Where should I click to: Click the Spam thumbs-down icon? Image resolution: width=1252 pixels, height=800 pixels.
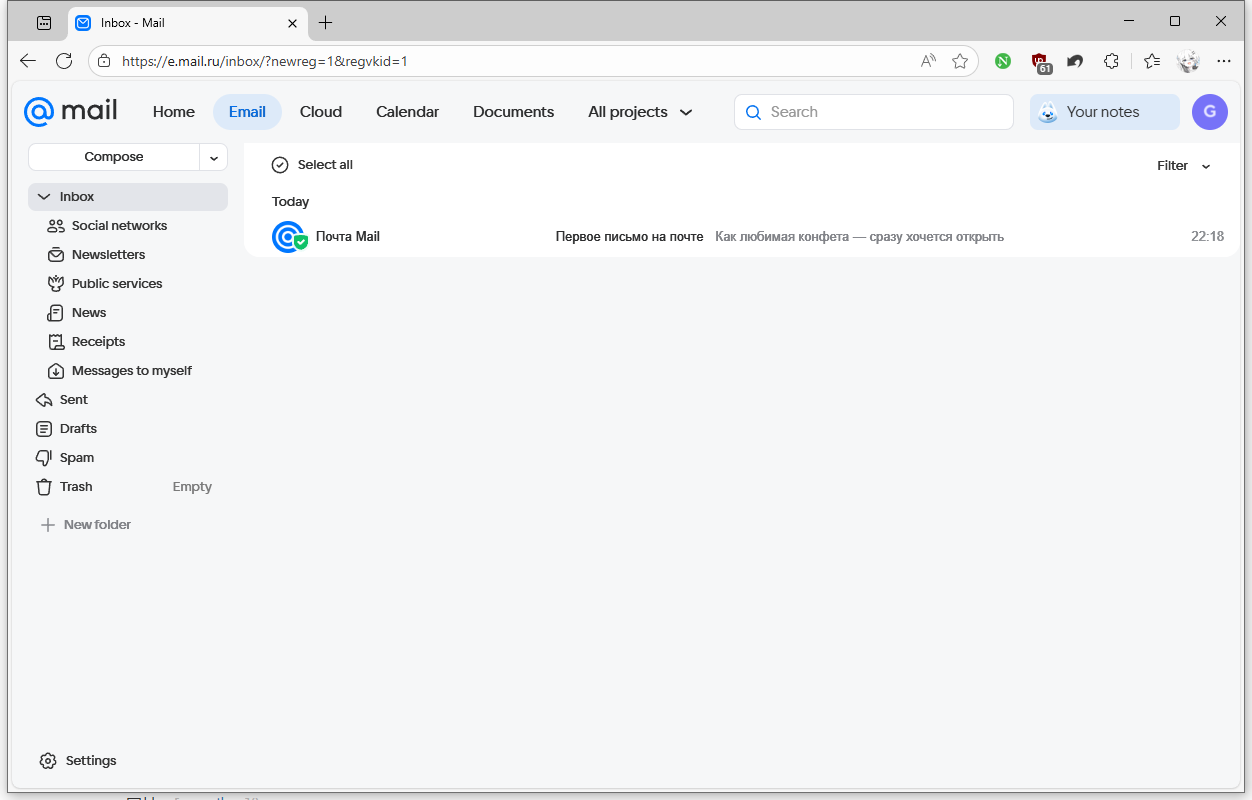(44, 458)
